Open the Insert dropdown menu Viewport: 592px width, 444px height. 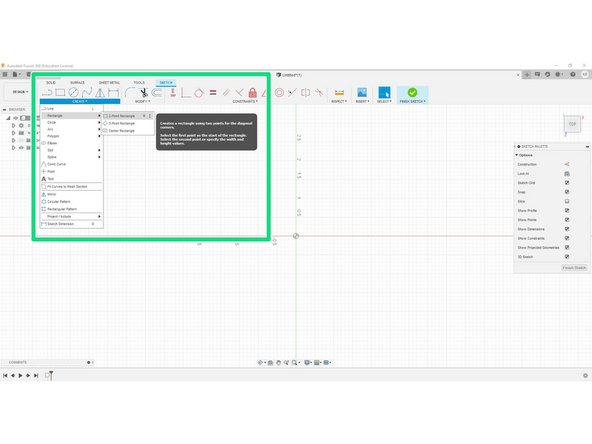coord(362,102)
